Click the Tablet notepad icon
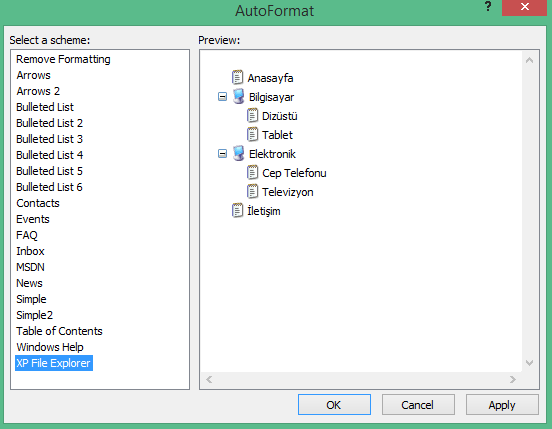The height and width of the screenshot is (429, 552). 252,134
